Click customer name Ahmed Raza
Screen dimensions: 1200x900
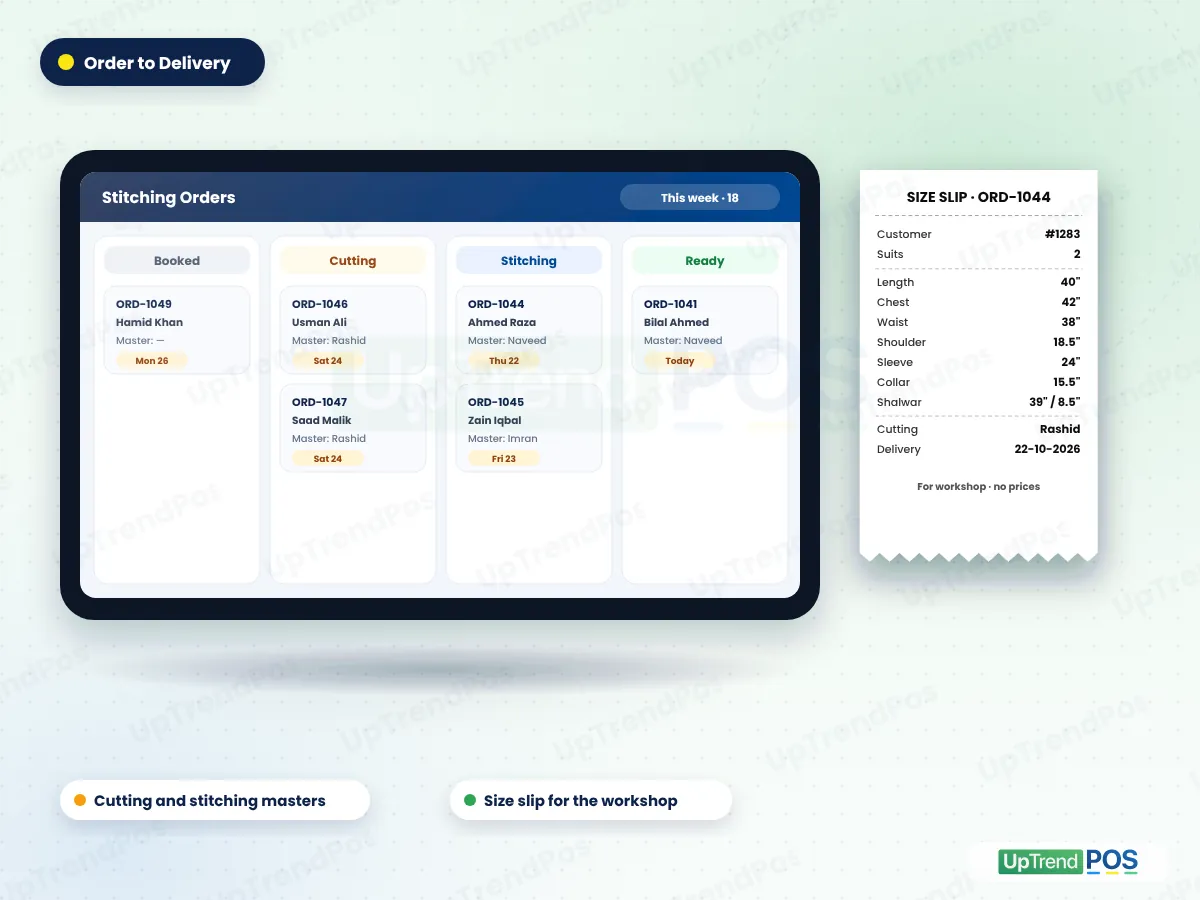click(x=502, y=322)
